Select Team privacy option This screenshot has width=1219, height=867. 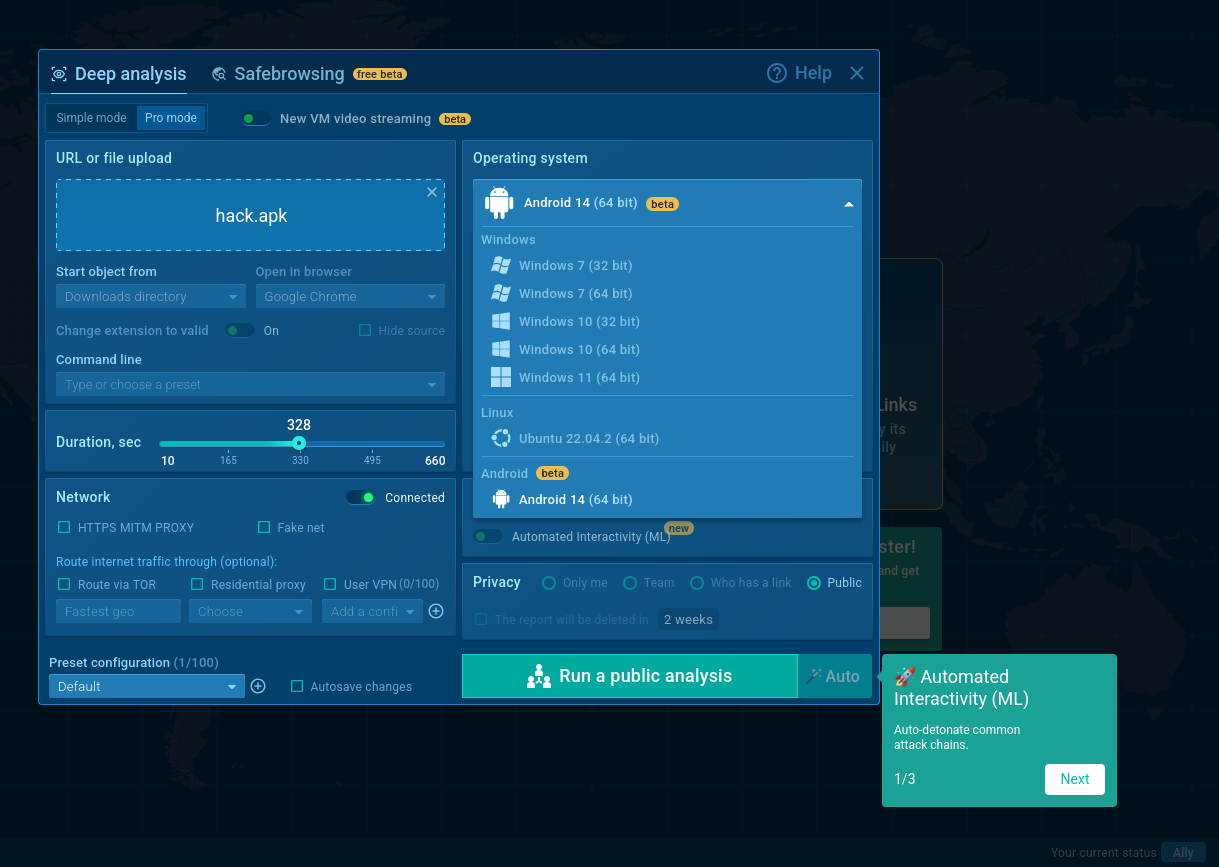click(x=630, y=582)
